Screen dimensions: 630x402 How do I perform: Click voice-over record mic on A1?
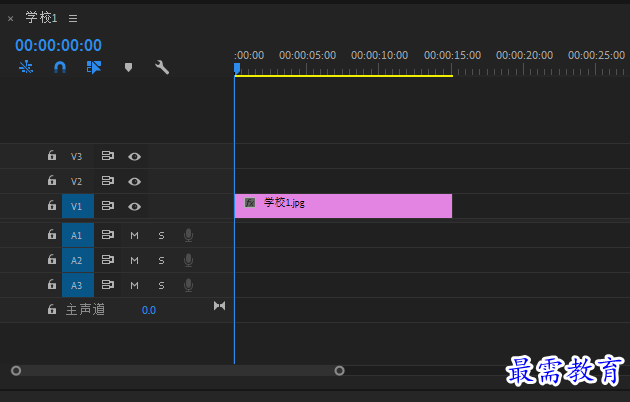pos(188,235)
